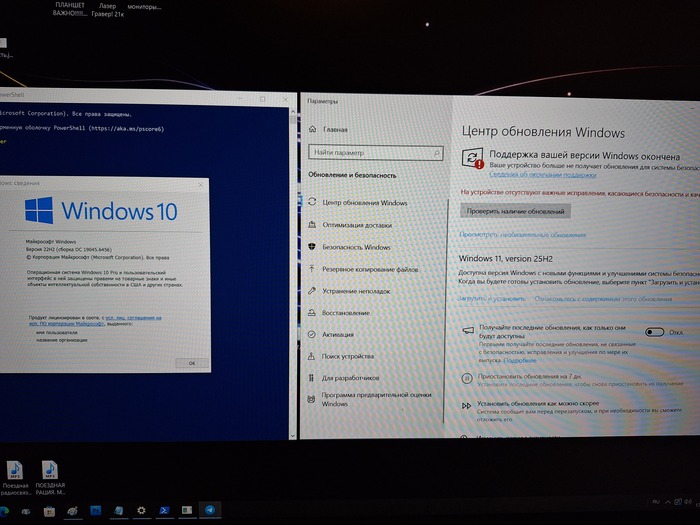Go to Устранение неполадок wrench item
The height and width of the screenshot is (525, 700).
[x=350, y=291]
